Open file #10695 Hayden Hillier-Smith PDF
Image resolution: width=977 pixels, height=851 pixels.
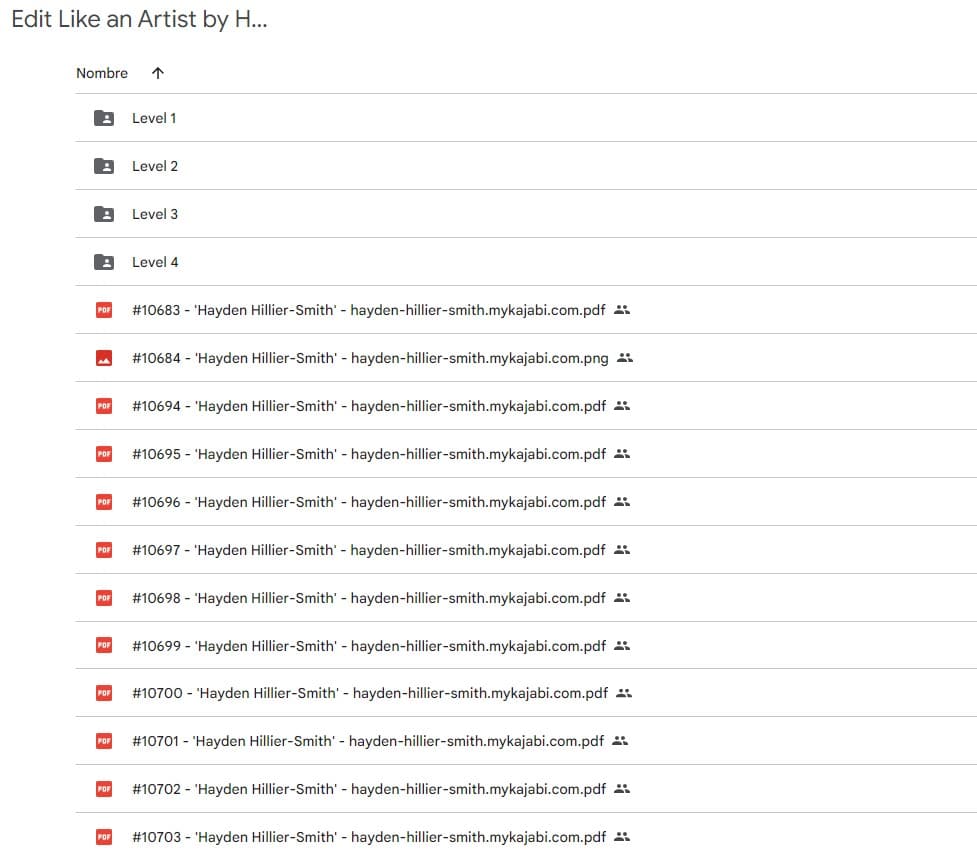coord(368,454)
